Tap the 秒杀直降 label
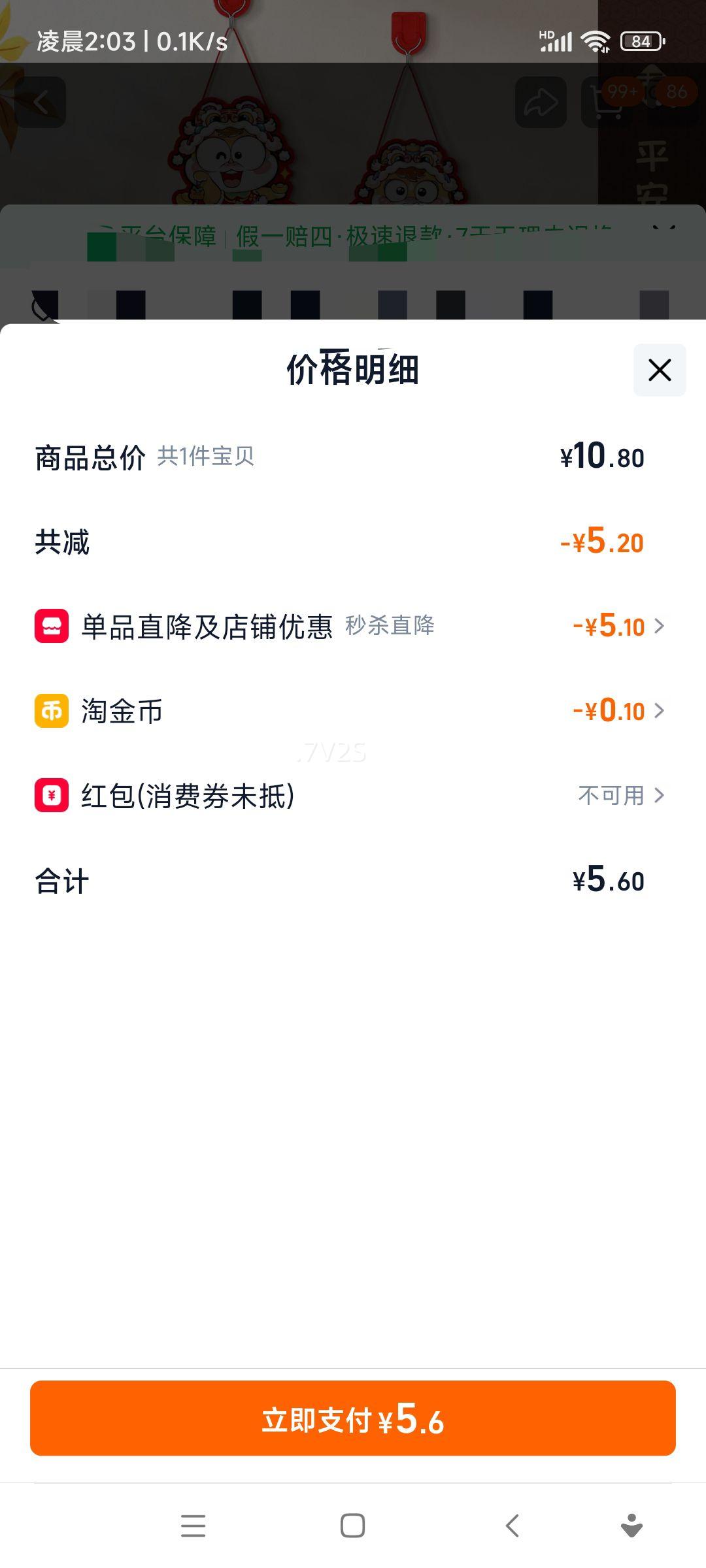The image size is (706, 1568). point(390,626)
